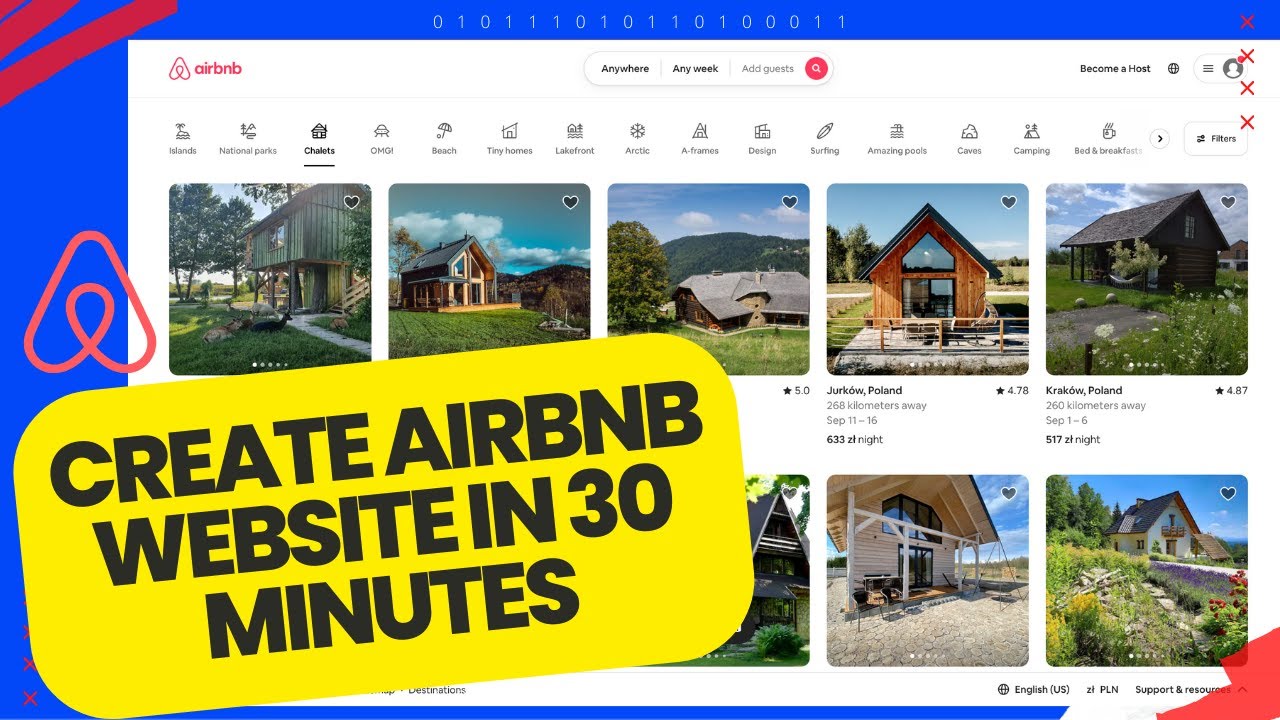Click Jurków, Poland listing title
Screen dimensions: 1280x720
click(864, 391)
